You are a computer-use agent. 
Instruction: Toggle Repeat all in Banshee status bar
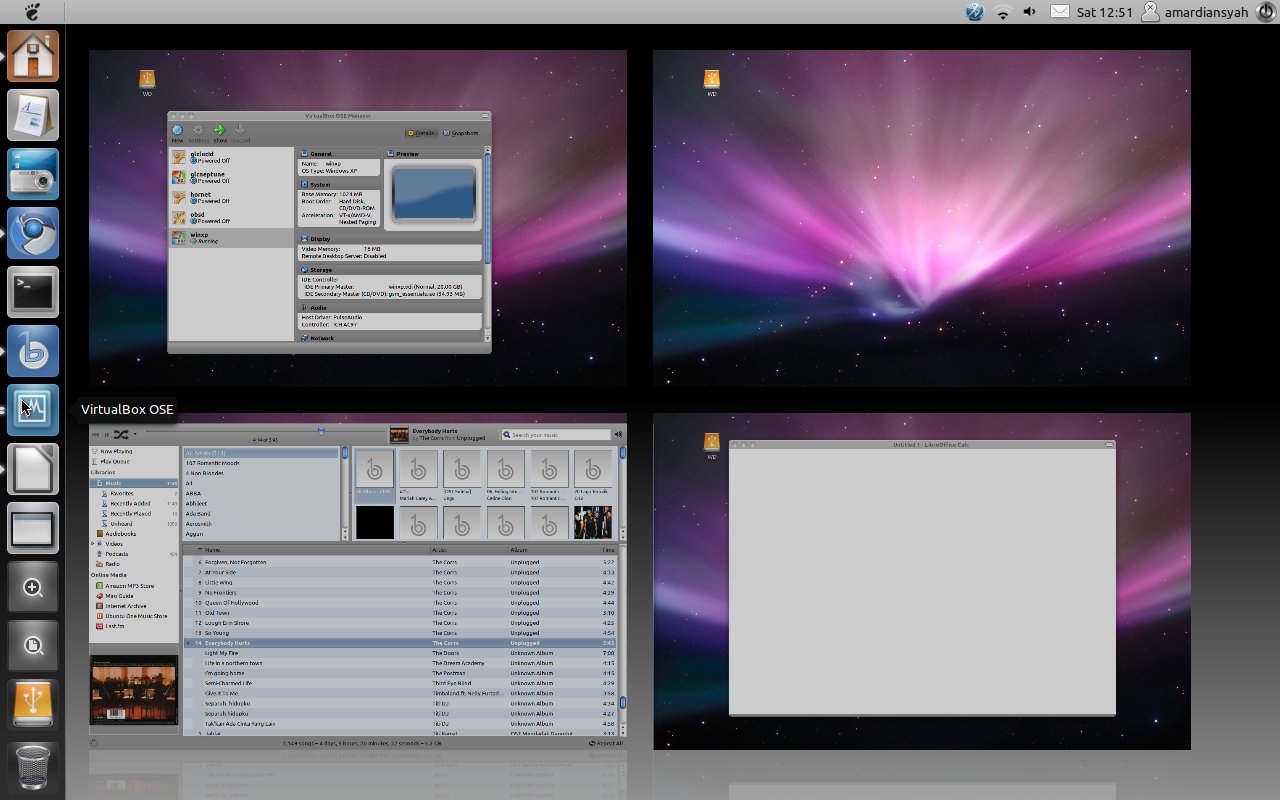pyautogui.click(x=606, y=743)
